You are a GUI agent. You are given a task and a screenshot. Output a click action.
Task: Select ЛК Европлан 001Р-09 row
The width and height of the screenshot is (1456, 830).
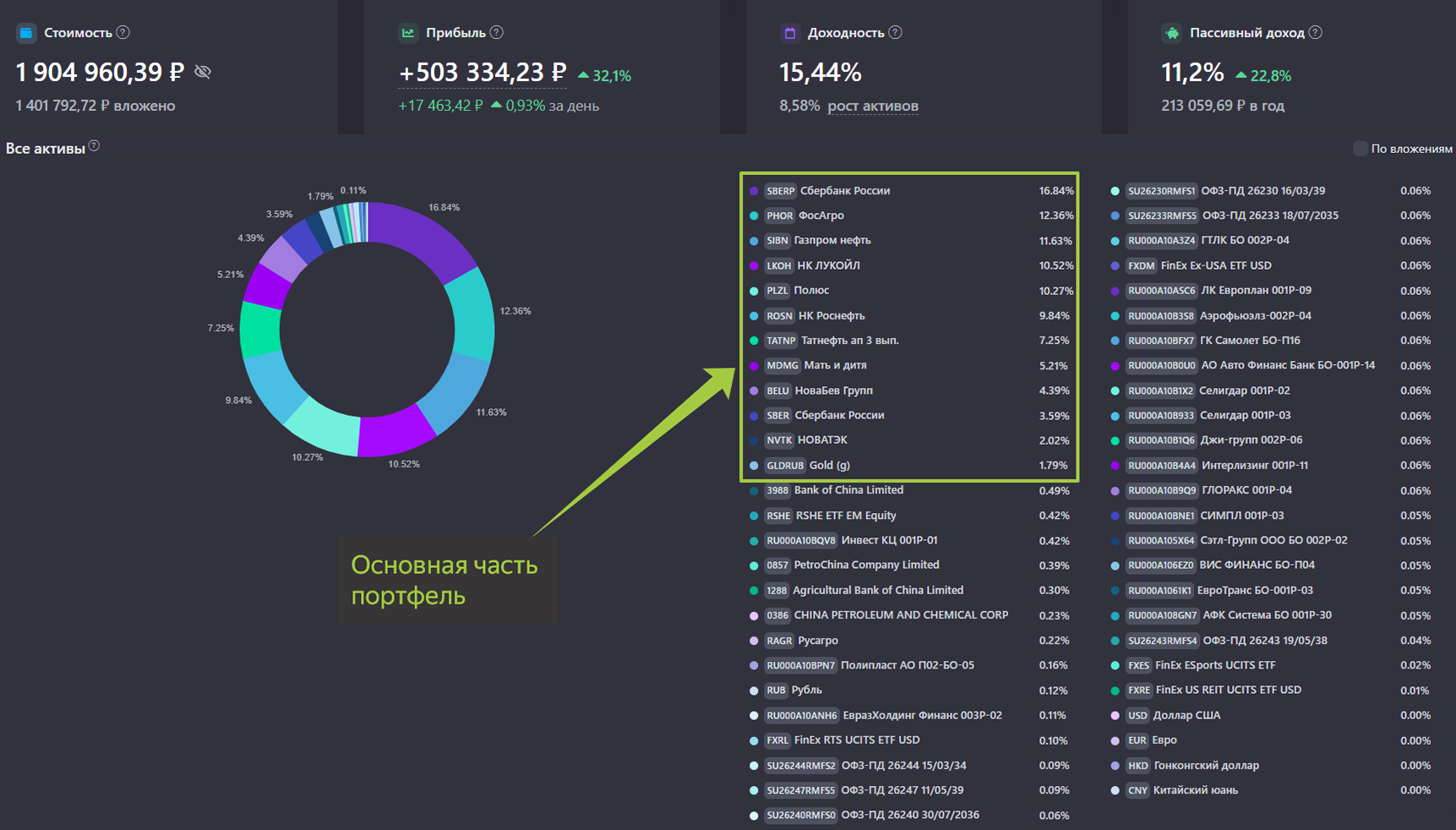(1272, 291)
